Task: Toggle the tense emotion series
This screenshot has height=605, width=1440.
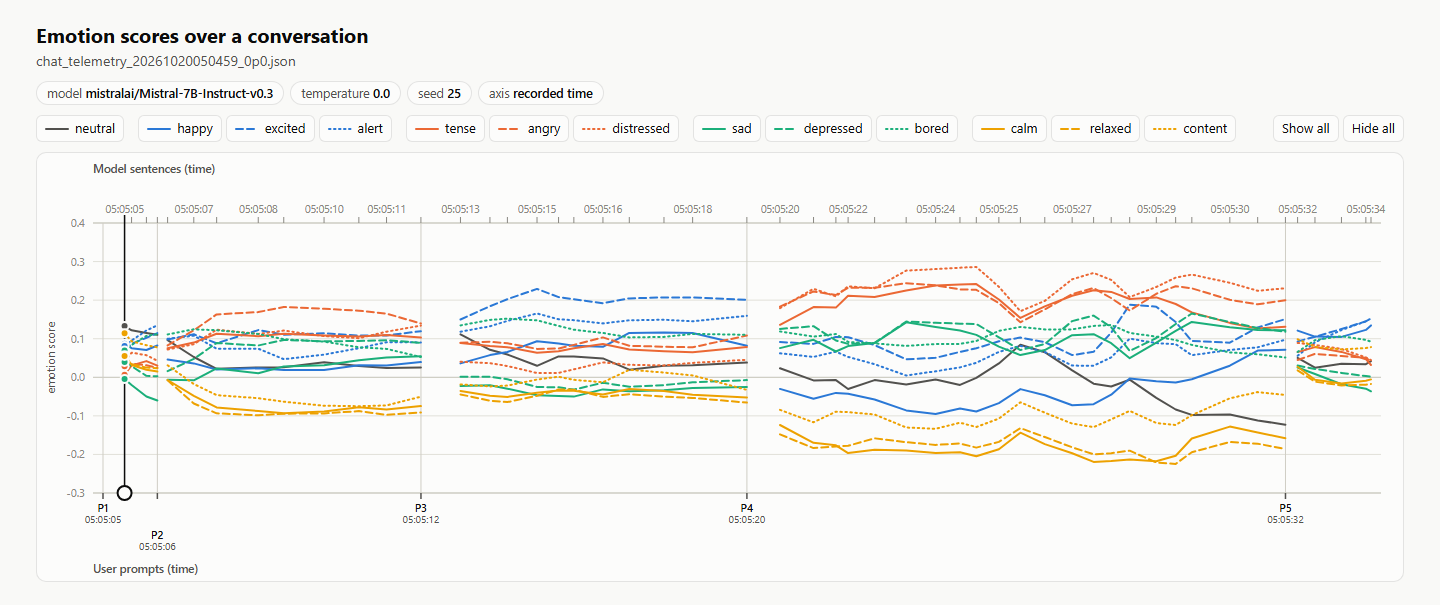Action: click(x=446, y=128)
